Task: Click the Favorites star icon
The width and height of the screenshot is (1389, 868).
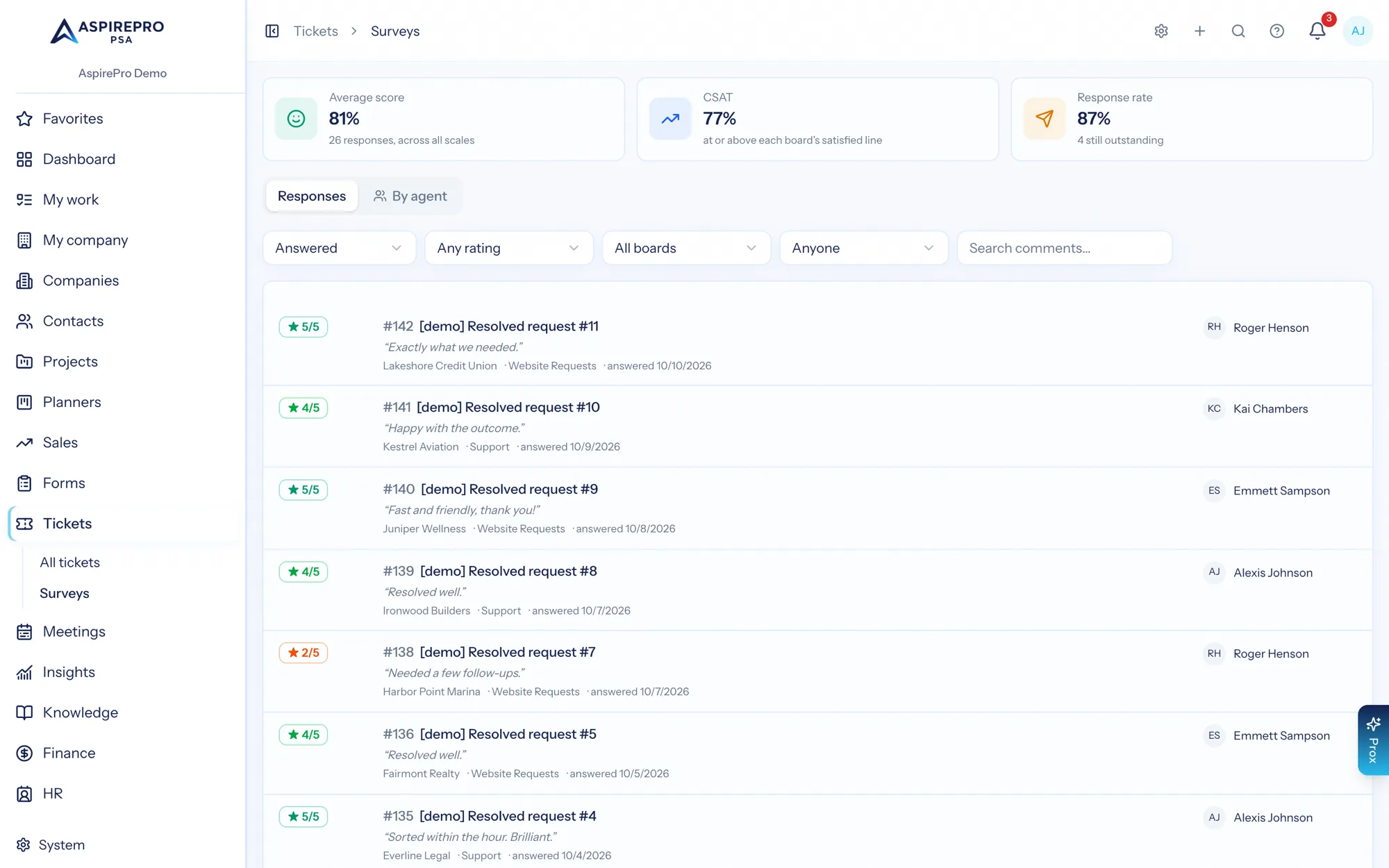Action: [x=24, y=119]
